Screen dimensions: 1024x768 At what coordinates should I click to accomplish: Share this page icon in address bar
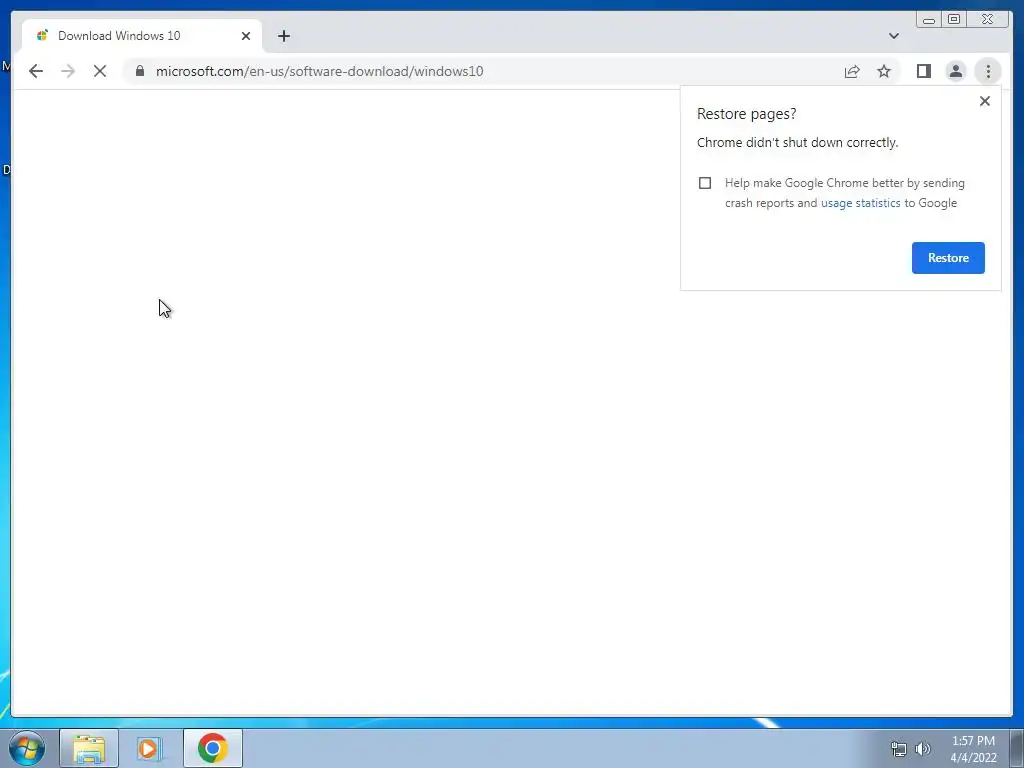(x=852, y=71)
